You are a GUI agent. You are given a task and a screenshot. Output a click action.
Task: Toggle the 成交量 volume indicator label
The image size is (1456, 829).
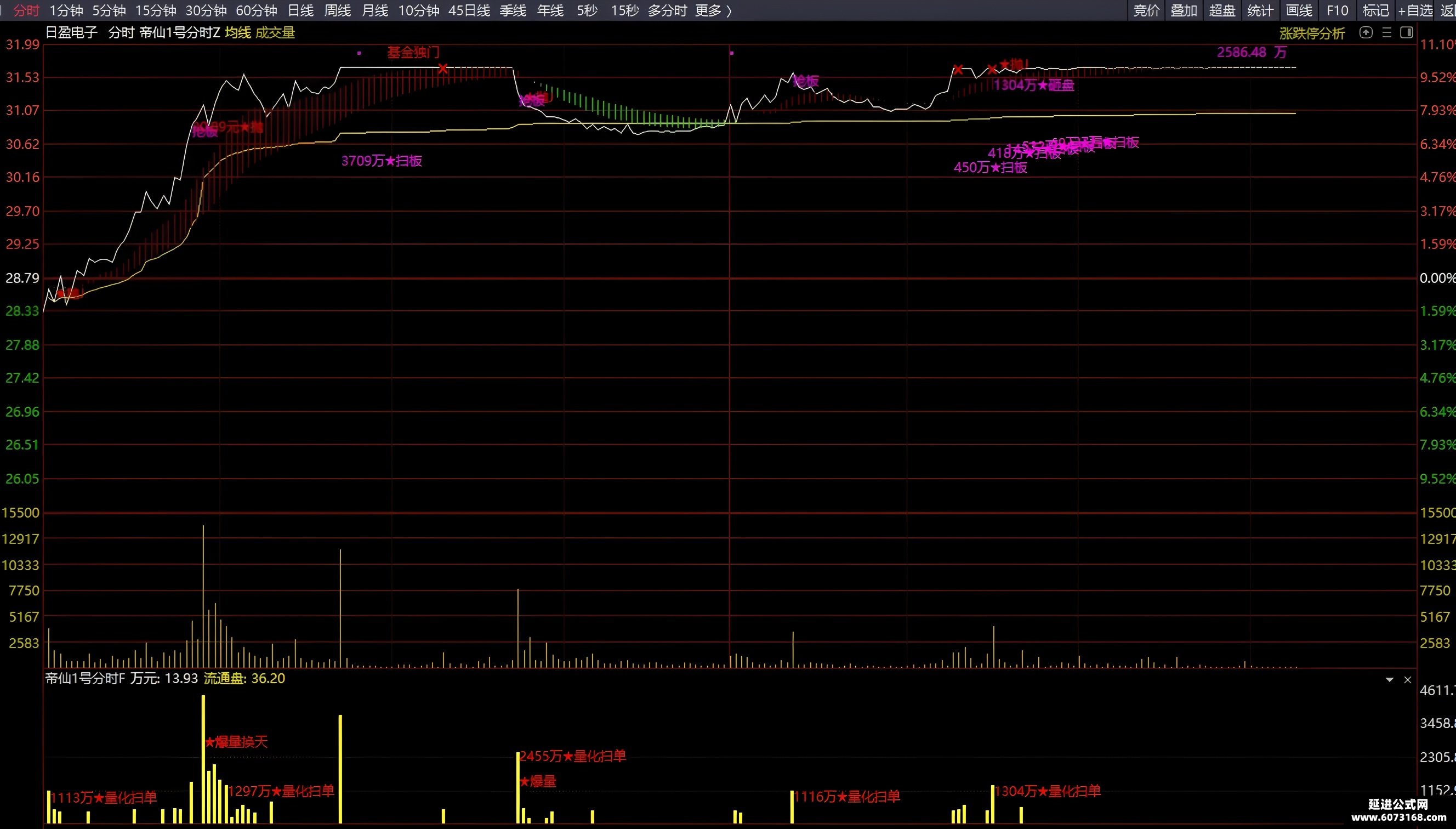point(275,32)
